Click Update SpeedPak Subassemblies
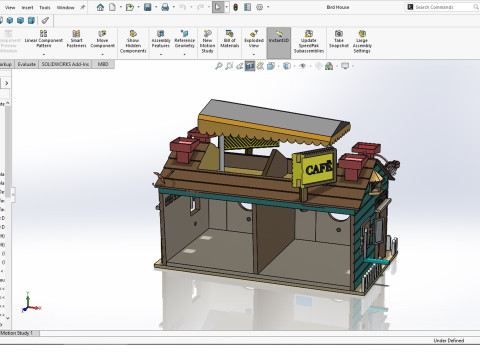 coord(309,42)
